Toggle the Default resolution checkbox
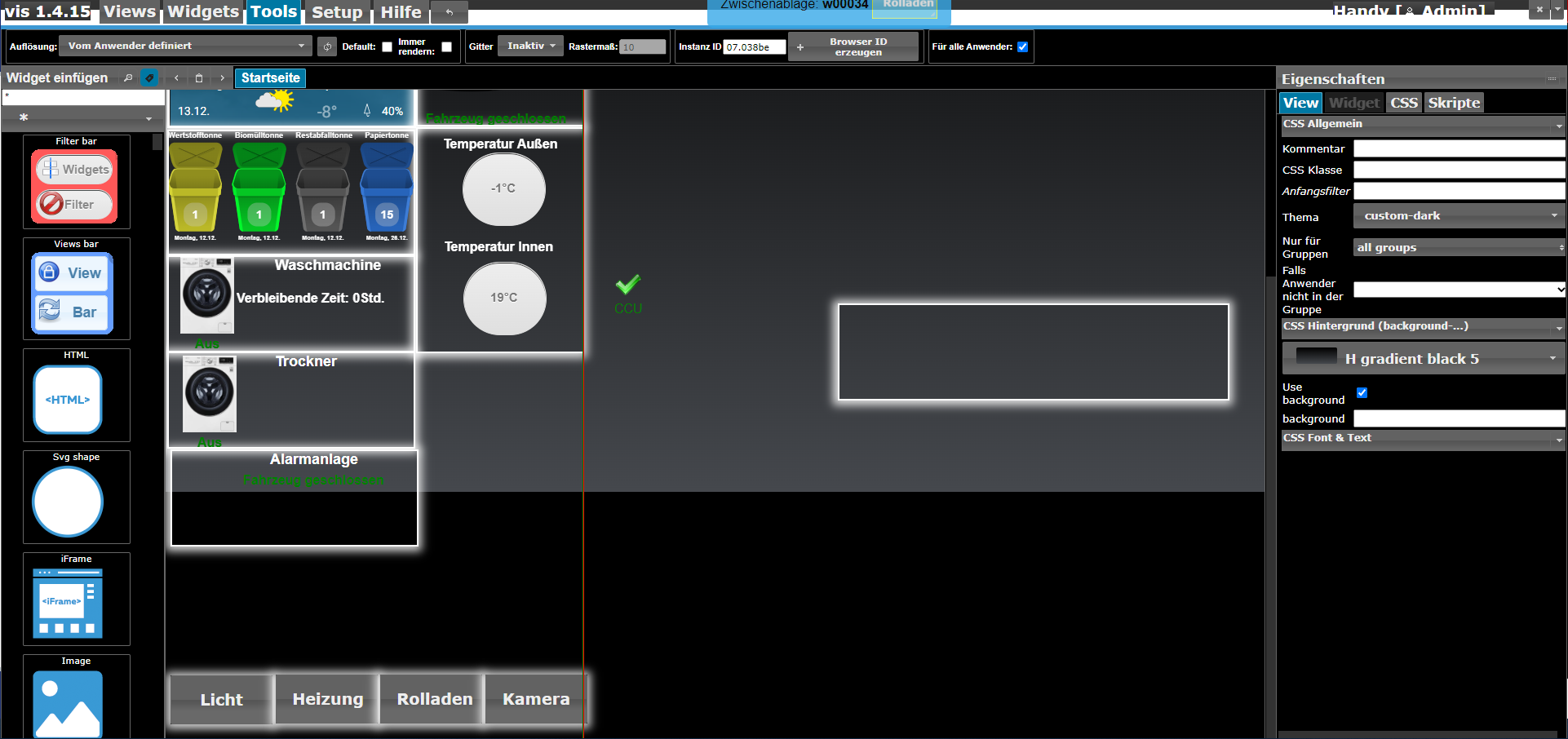Screen dimensions: 1568x739 click(x=387, y=46)
